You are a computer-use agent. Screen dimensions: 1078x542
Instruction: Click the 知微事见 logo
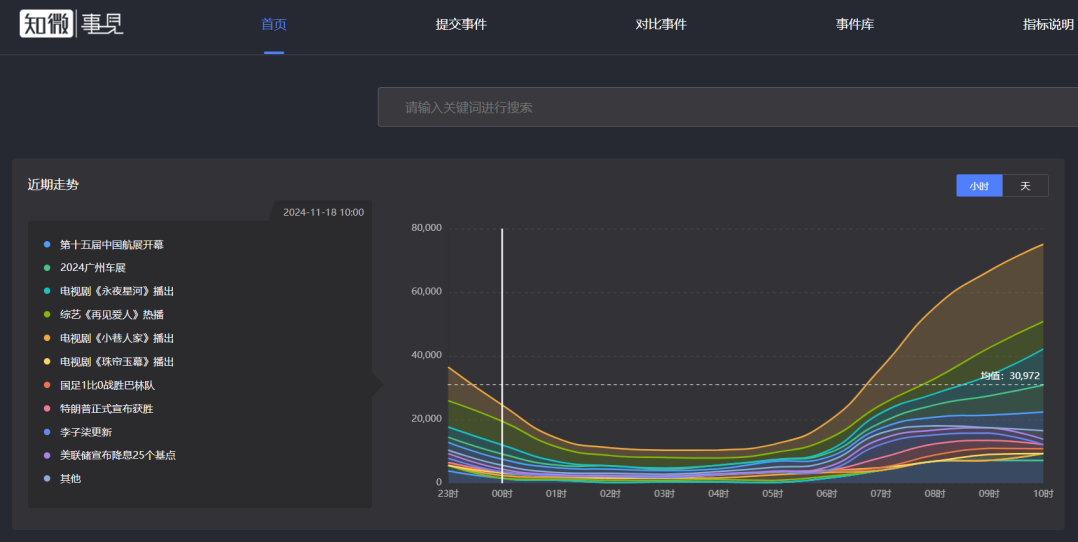point(72,24)
